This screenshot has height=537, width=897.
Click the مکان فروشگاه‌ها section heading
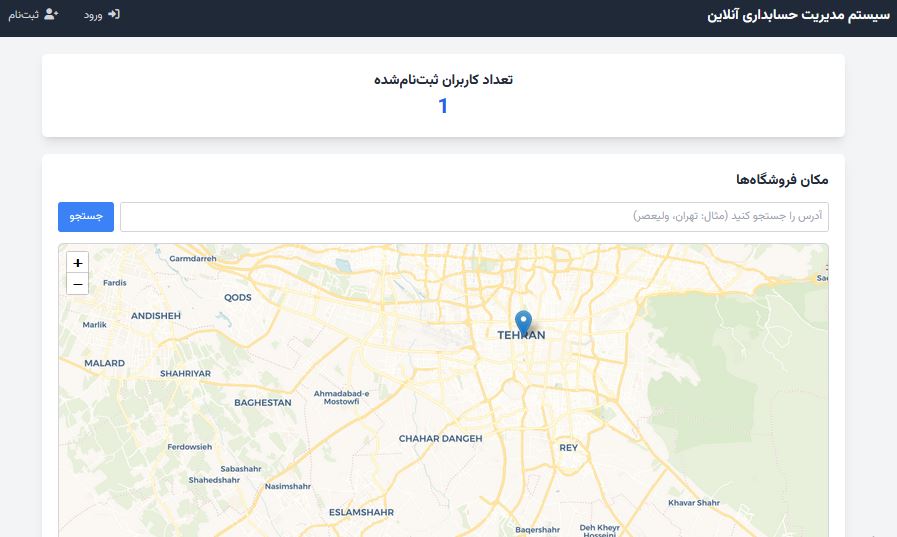click(x=782, y=180)
